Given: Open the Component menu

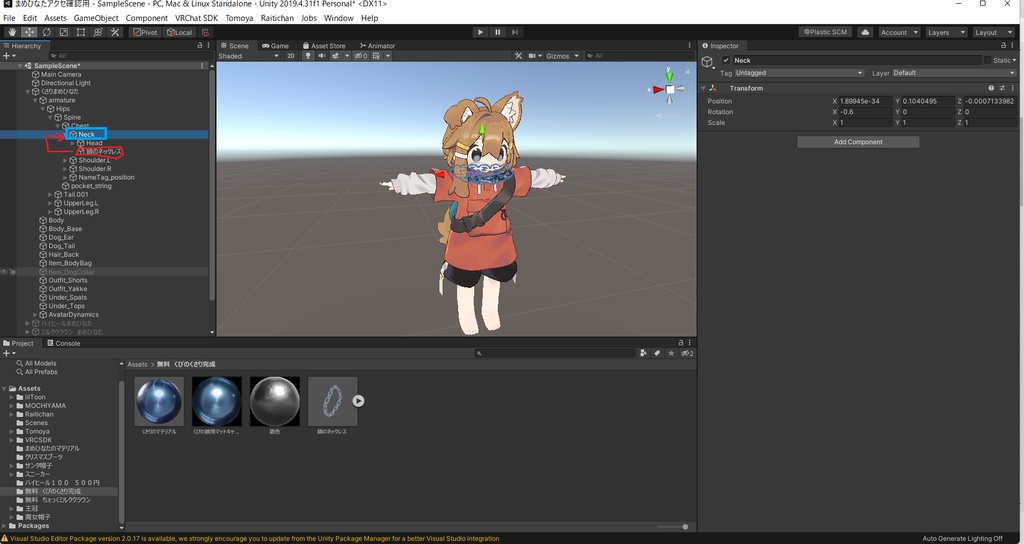Looking at the screenshot, I should 146,18.
